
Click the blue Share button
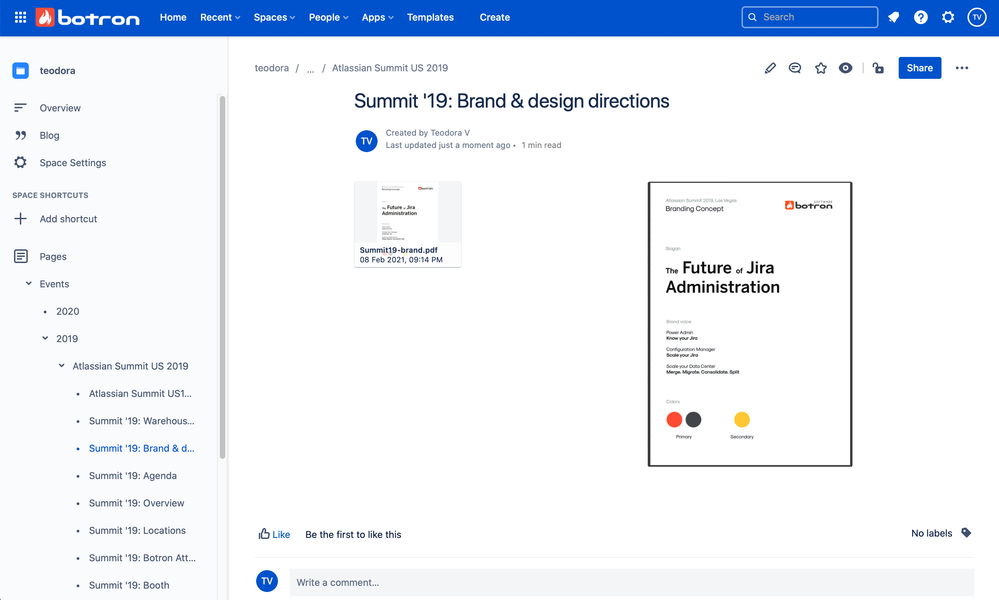[x=919, y=68]
